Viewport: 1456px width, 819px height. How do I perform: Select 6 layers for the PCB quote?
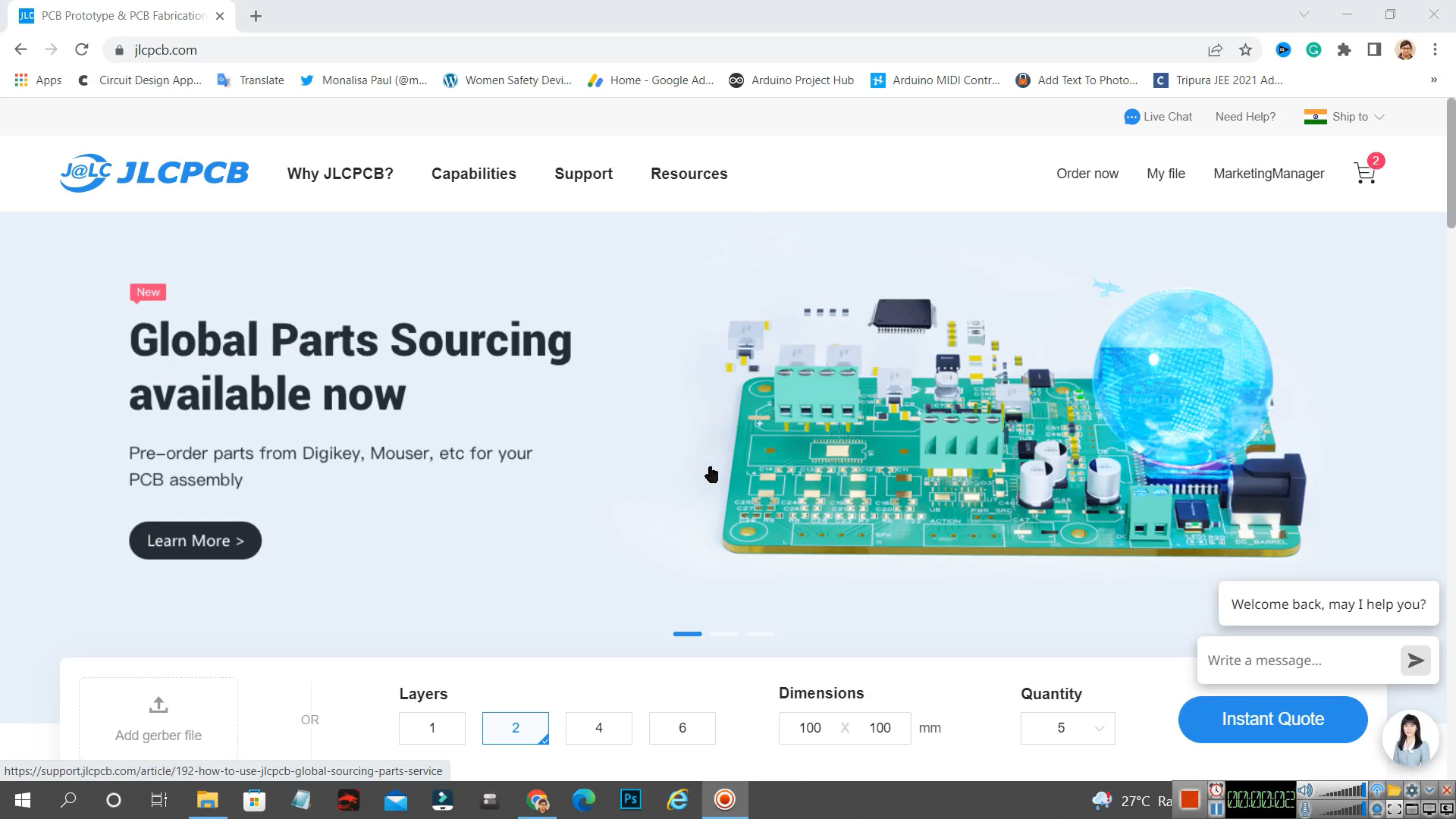[x=682, y=727]
